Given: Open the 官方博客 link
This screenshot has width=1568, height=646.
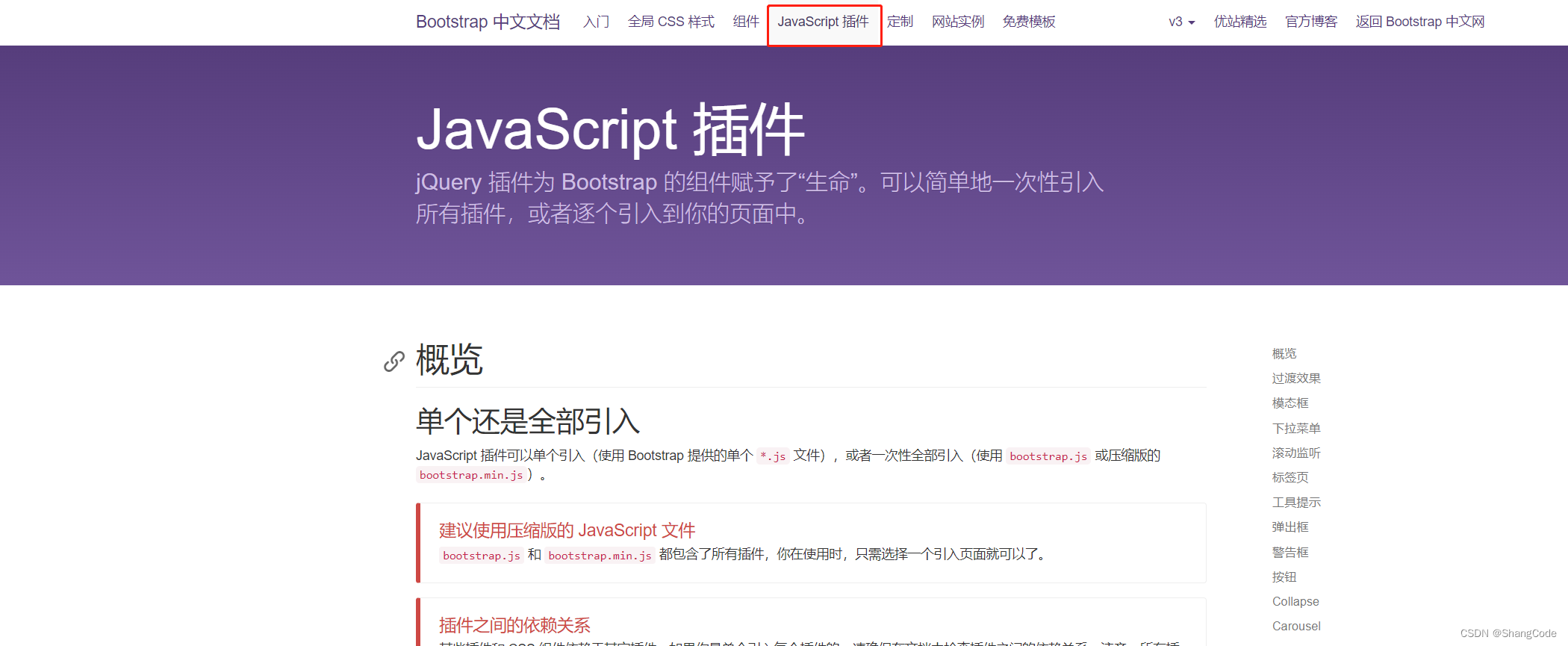Looking at the screenshot, I should tap(1311, 22).
